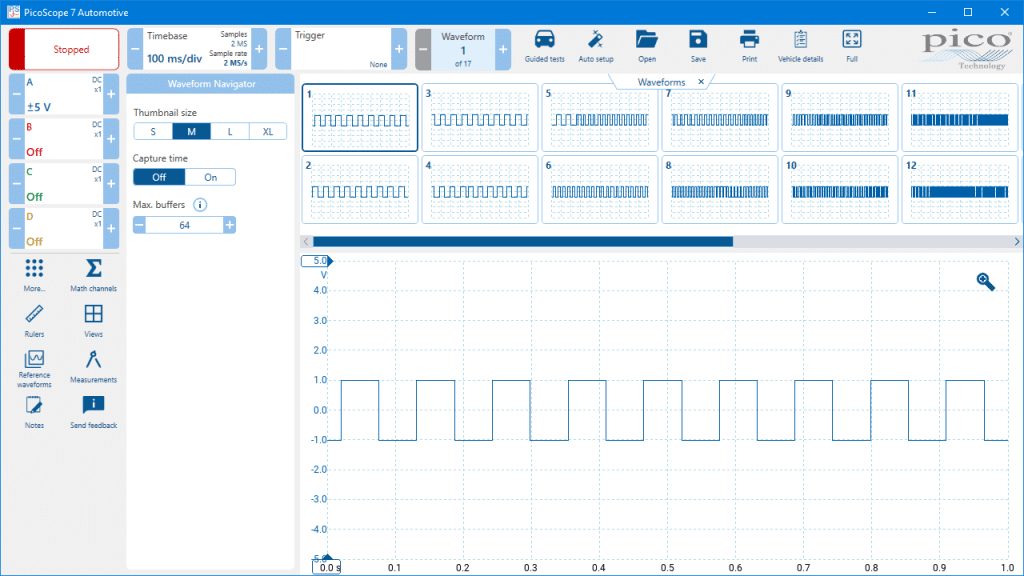Click Max. buffers info icon

click(x=200, y=204)
